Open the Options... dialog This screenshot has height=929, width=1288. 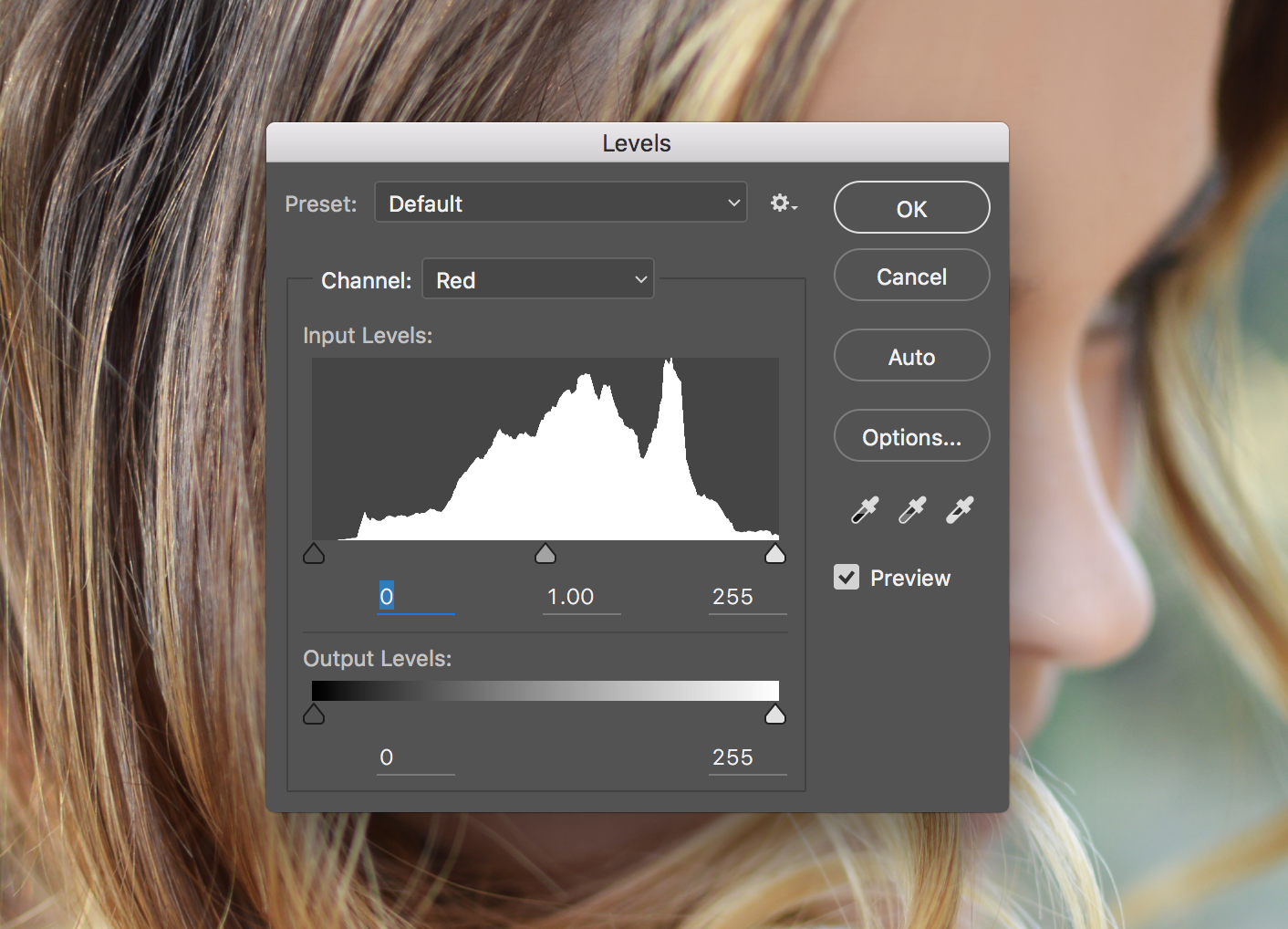[912, 436]
